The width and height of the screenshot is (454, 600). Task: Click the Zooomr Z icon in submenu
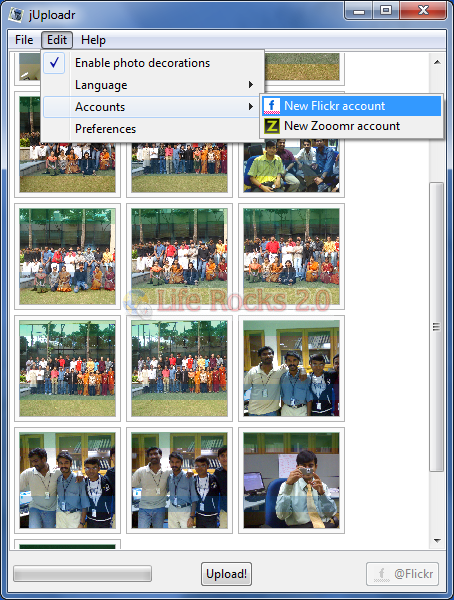[x=271, y=126]
